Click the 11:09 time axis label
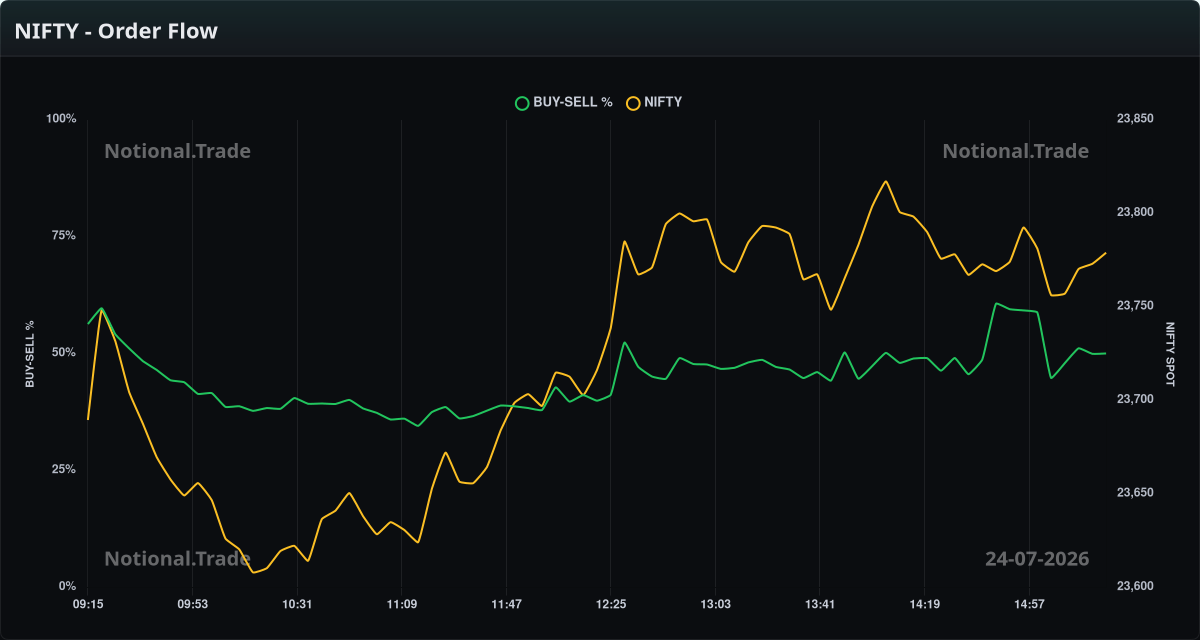Viewport: 1200px width, 640px height. point(401,604)
